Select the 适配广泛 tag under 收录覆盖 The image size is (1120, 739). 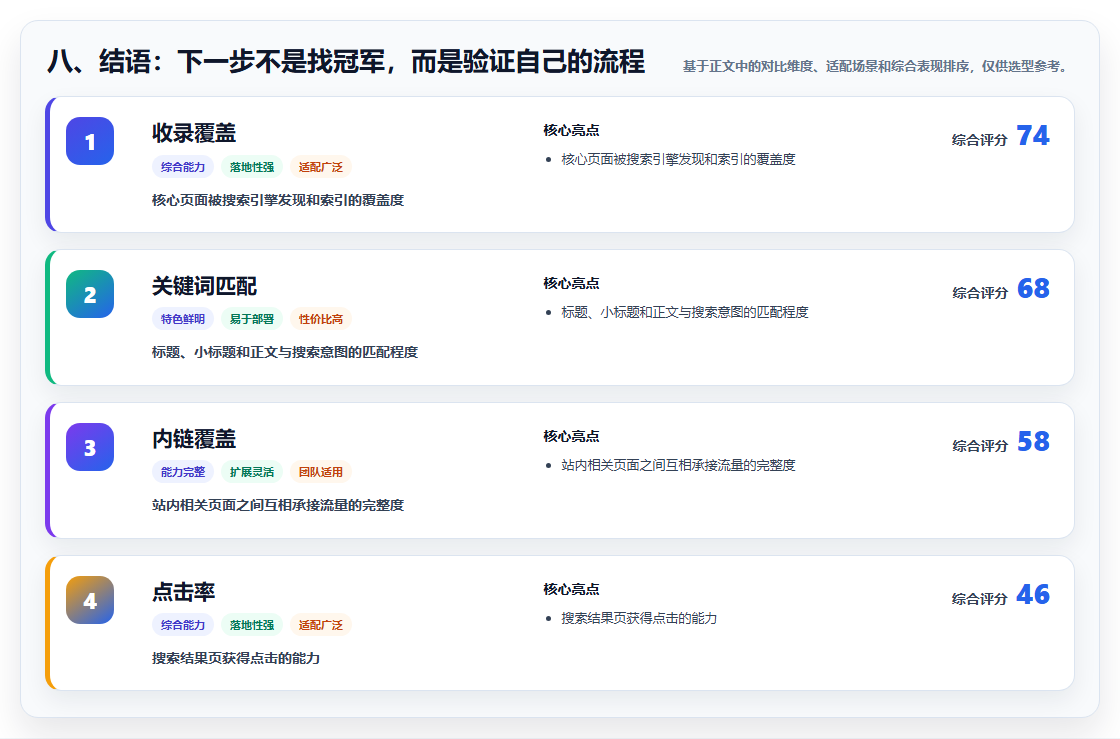[x=321, y=166]
